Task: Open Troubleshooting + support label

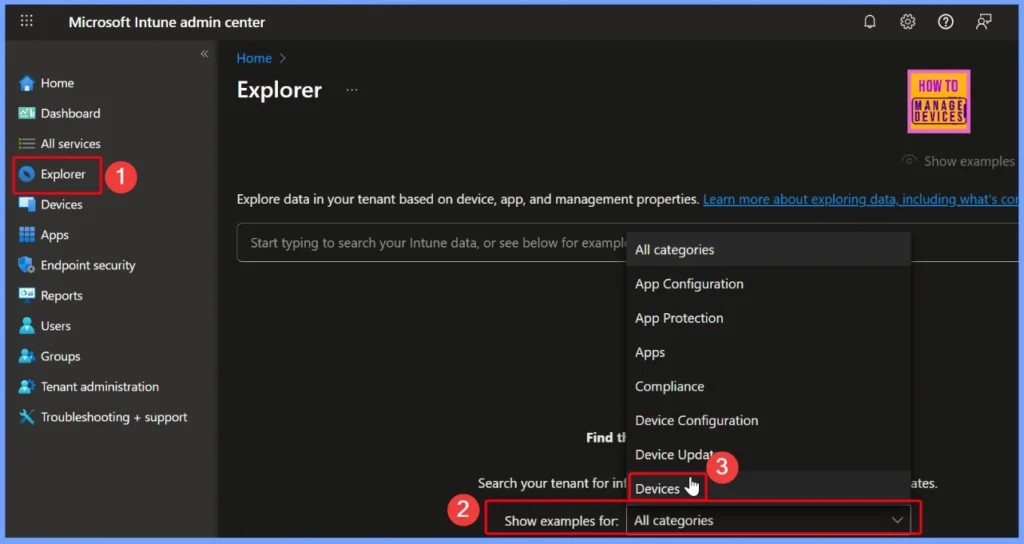Action: (x=114, y=417)
